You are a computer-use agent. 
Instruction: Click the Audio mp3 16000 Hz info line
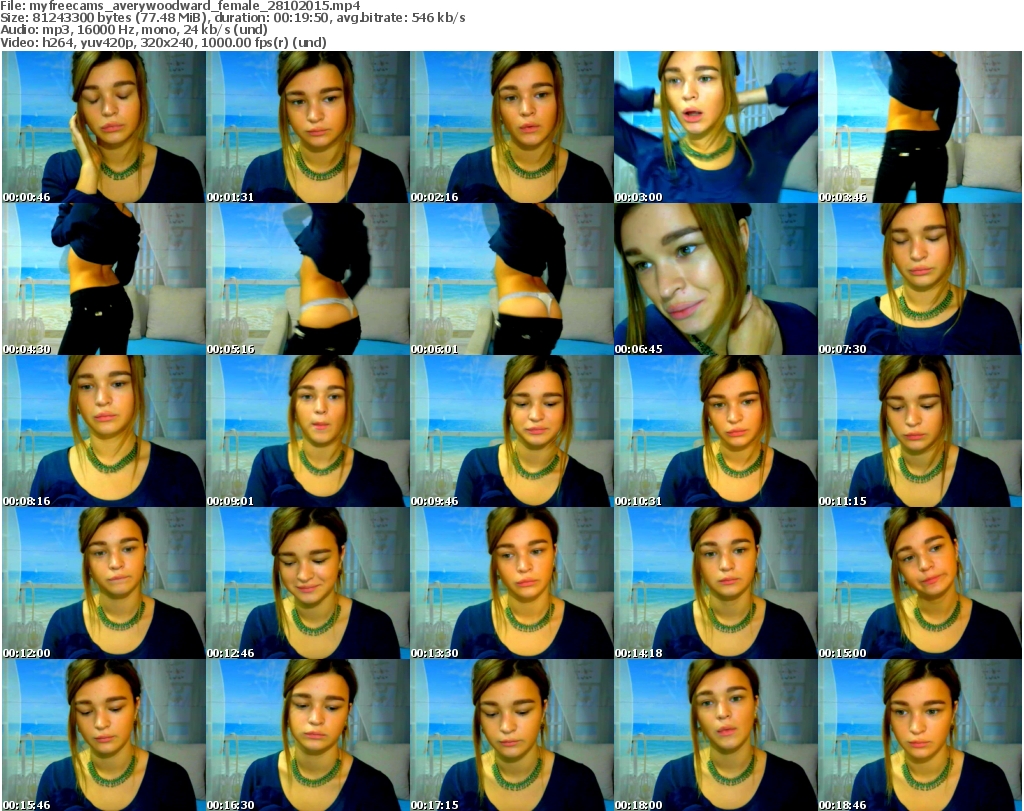click(x=134, y=30)
